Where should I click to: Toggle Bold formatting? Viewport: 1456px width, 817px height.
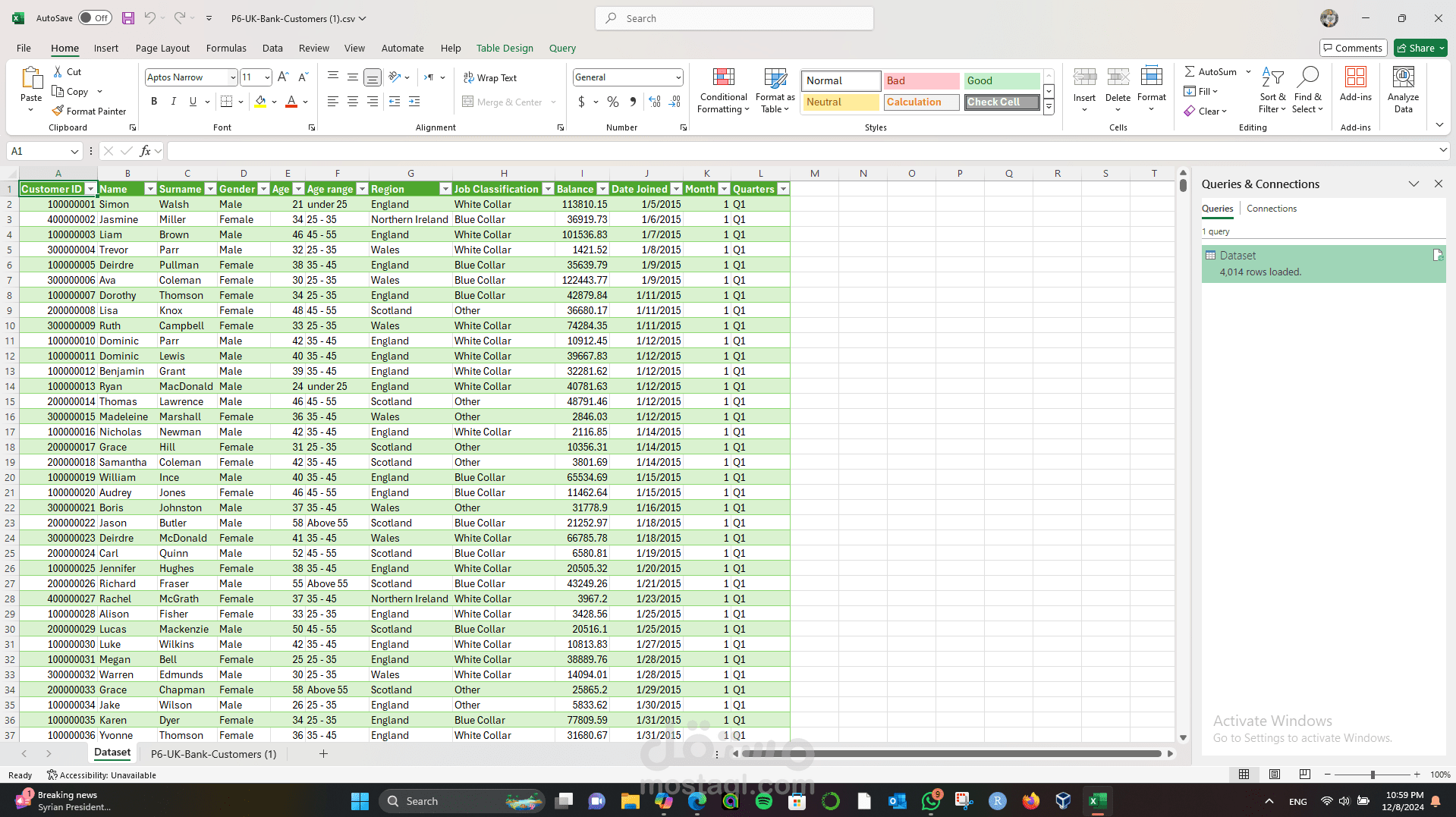(x=154, y=101)
